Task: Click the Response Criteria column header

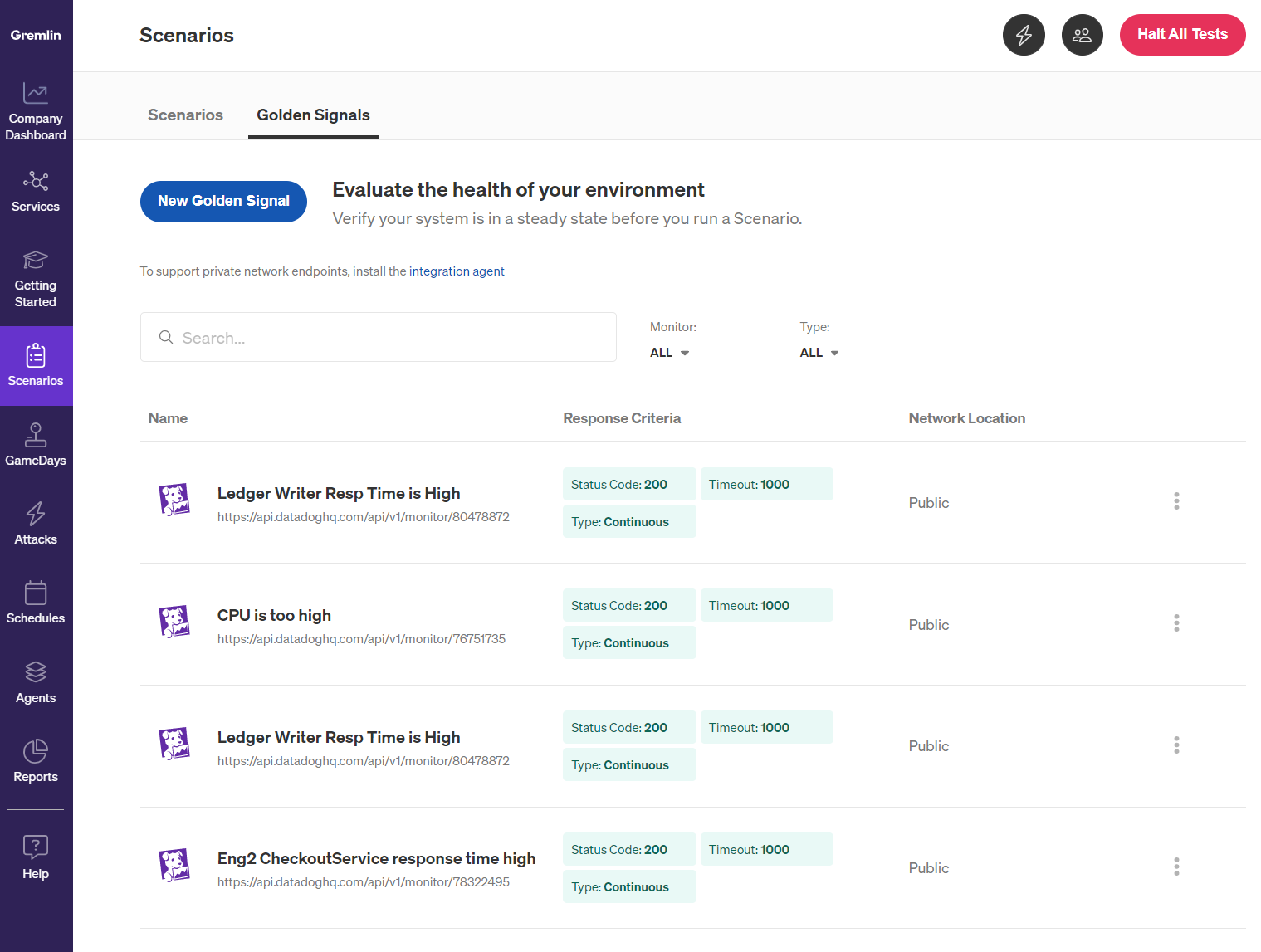Action: (x=622, y=418)
